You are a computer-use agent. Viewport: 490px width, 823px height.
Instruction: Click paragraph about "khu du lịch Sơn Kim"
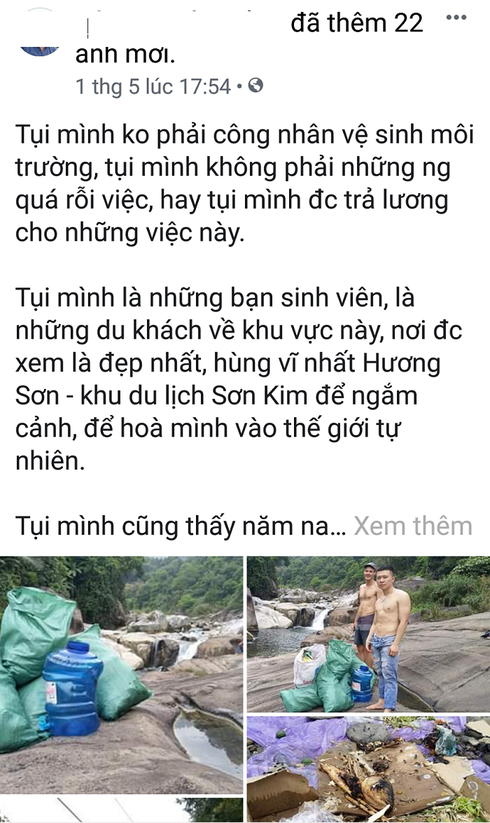click(x=239, y=379)
